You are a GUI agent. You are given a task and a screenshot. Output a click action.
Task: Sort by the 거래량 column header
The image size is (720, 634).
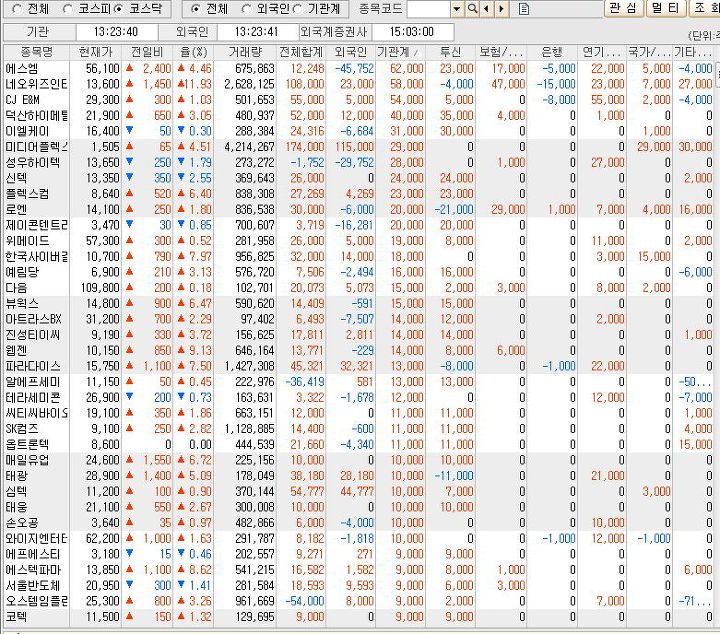pos(245,52)
